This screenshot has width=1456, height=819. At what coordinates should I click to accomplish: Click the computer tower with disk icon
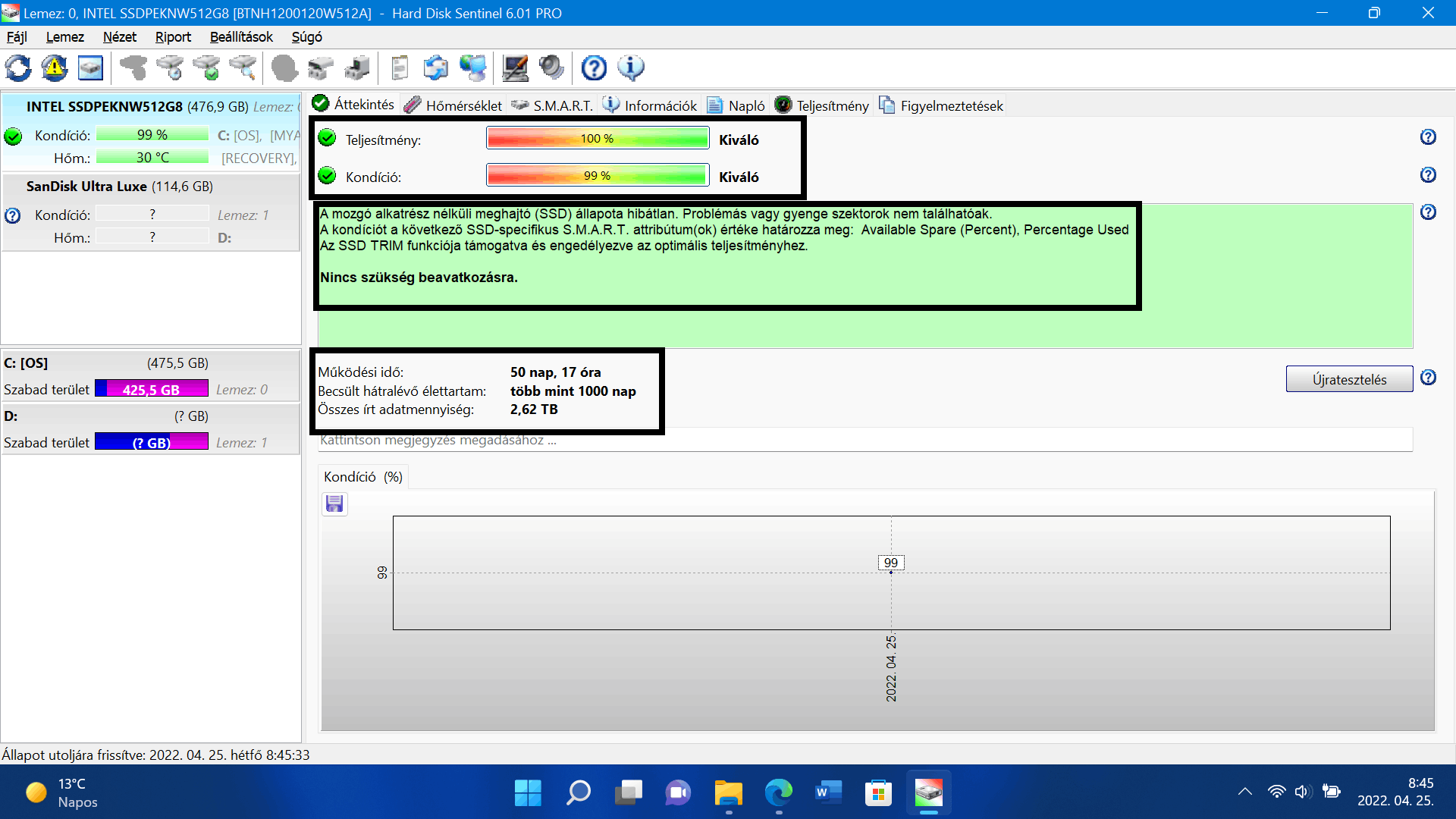(357, 68)
